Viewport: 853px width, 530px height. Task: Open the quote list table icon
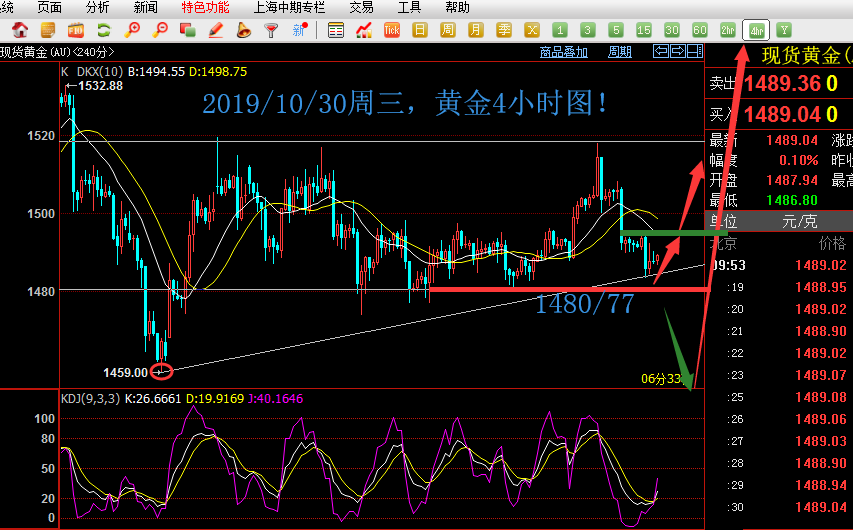coord(336,30)
